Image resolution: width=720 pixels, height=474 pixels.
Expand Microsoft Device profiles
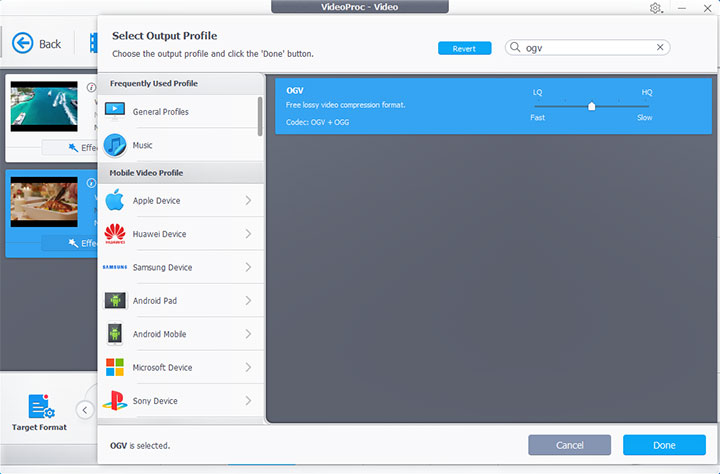click(248, 367)
